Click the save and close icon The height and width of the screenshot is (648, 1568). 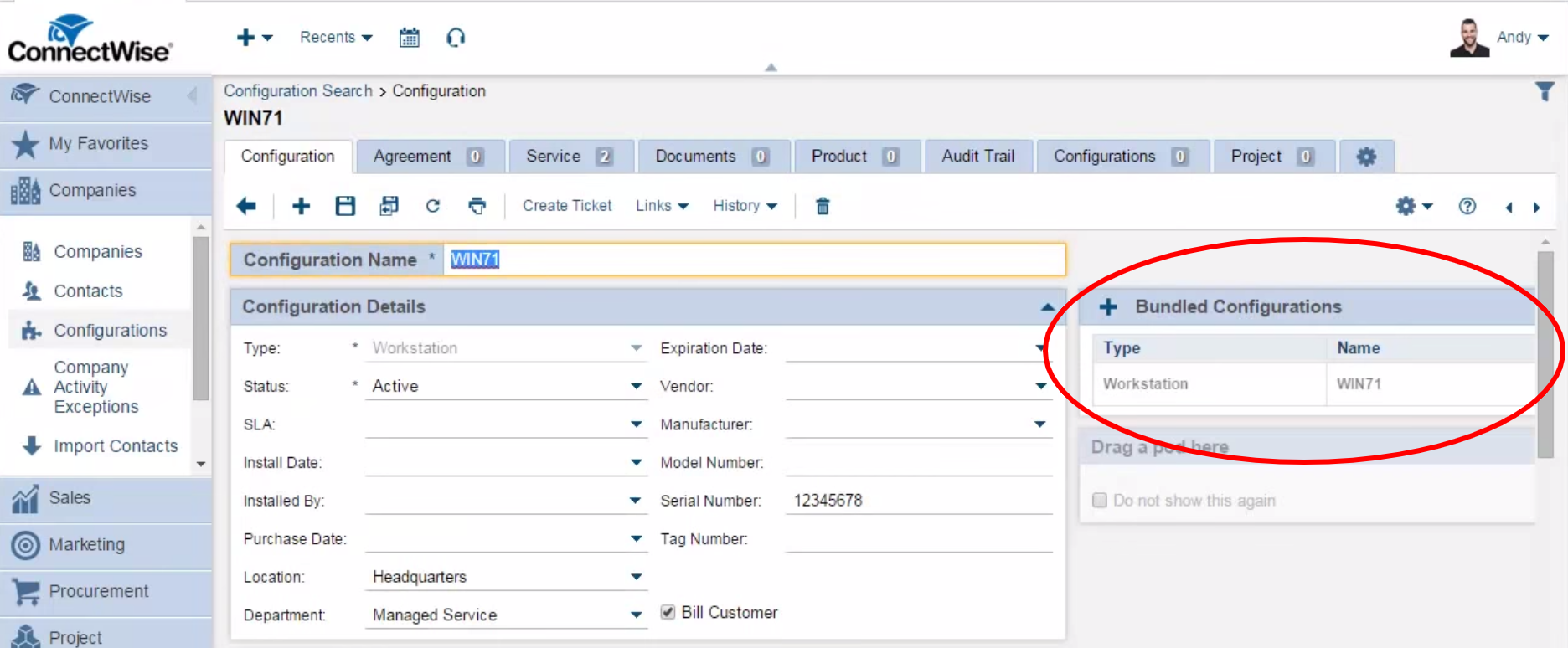389,206
